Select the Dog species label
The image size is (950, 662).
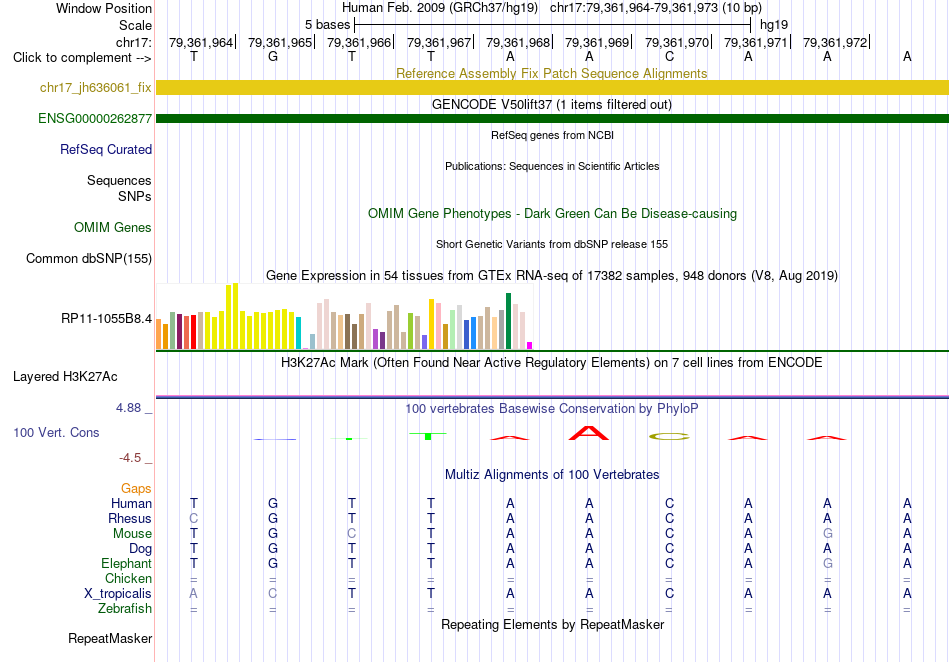[141, 549]
